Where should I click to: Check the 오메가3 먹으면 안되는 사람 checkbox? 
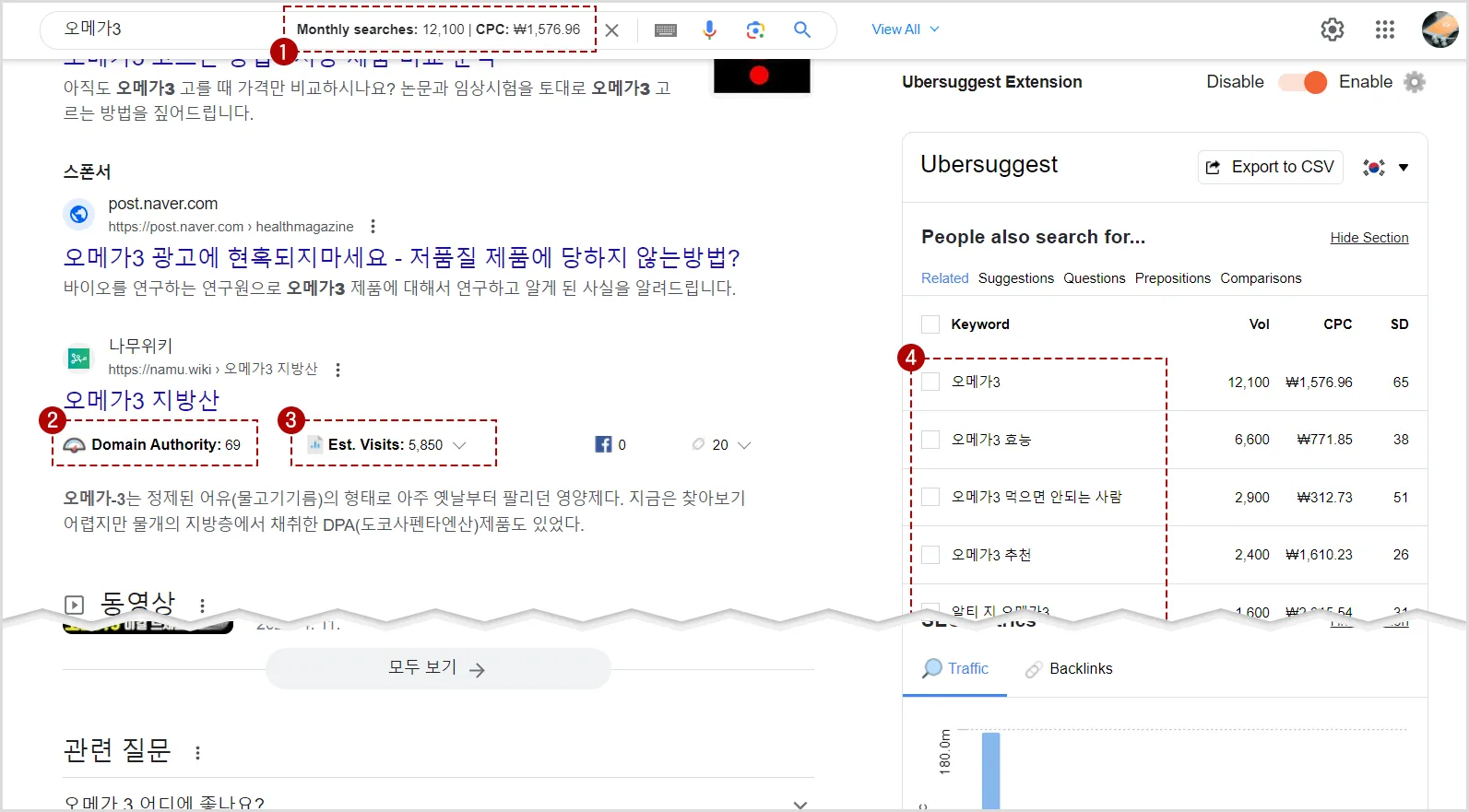pyautogui.click(x=930, y=497)
